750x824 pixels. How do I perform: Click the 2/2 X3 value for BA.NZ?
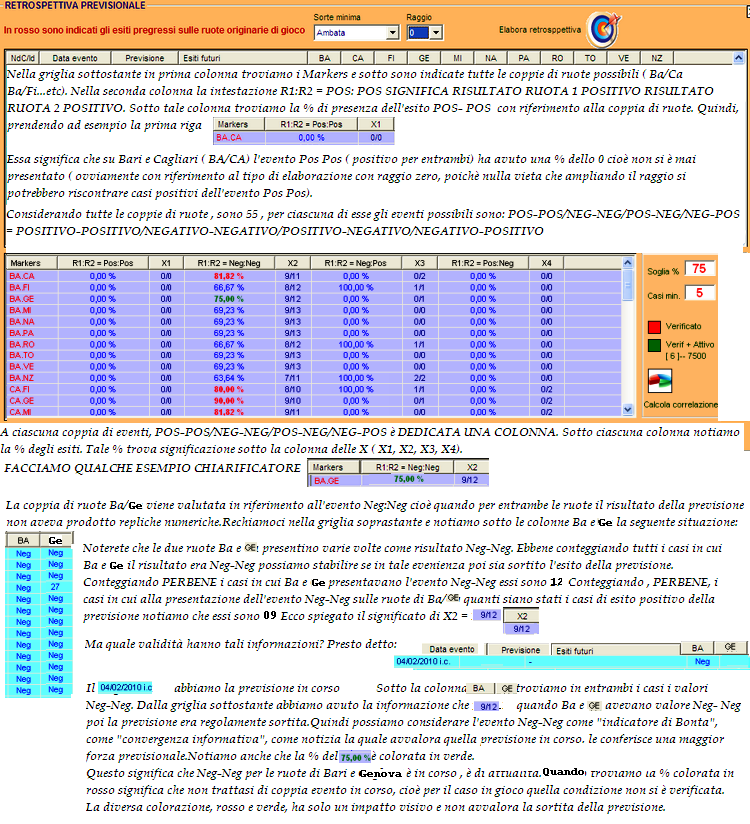419,378
